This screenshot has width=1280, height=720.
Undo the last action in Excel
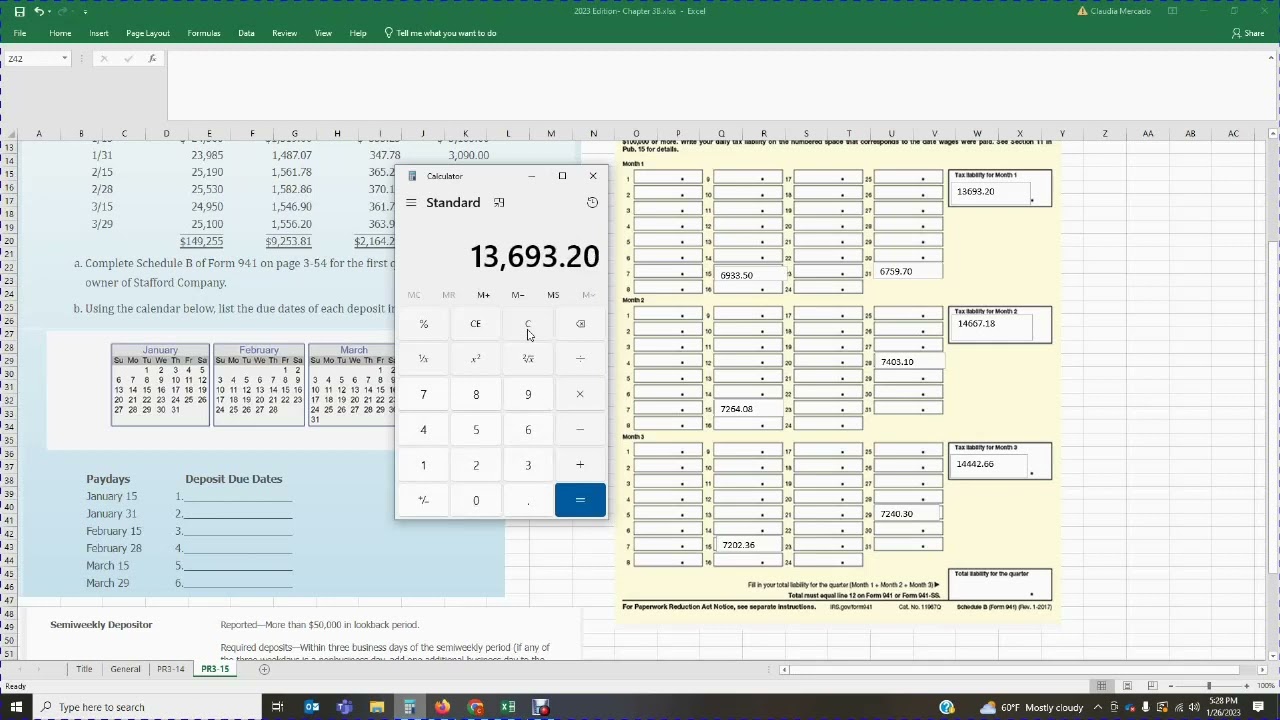pyautogui.click(x=39, y=11)
